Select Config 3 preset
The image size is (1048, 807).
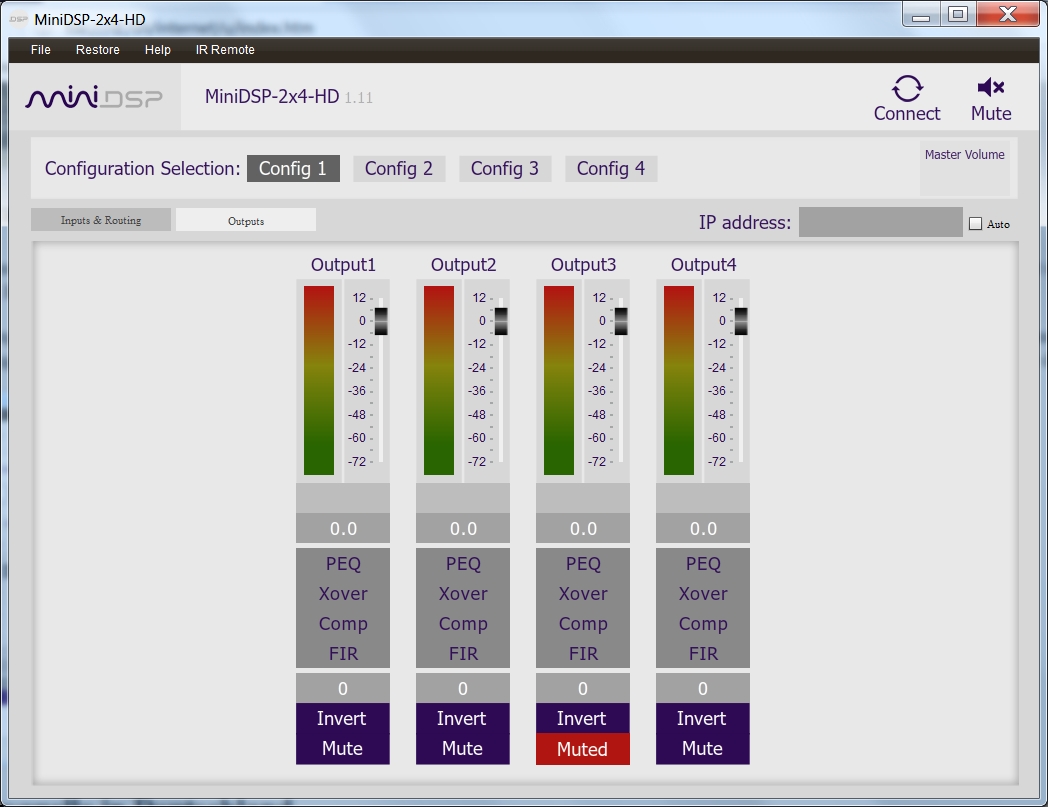click(505, 168)
